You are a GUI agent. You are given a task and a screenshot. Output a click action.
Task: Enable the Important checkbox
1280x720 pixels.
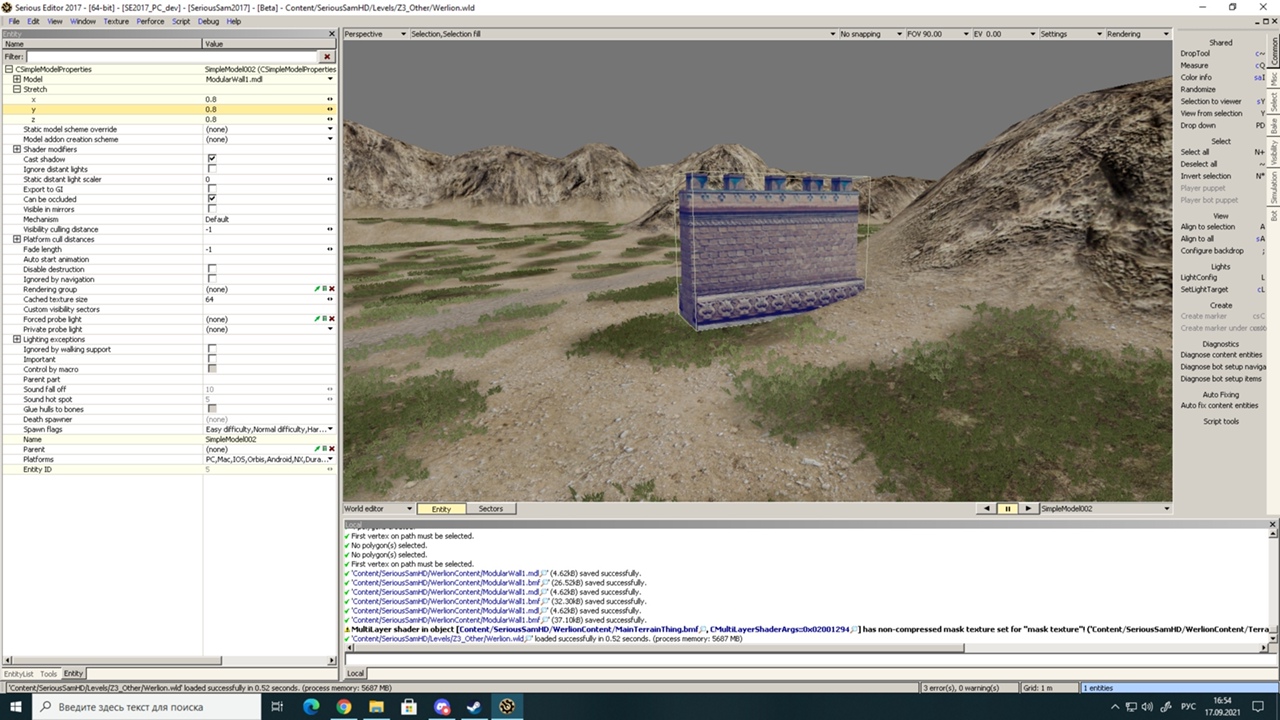pos(212,359)
